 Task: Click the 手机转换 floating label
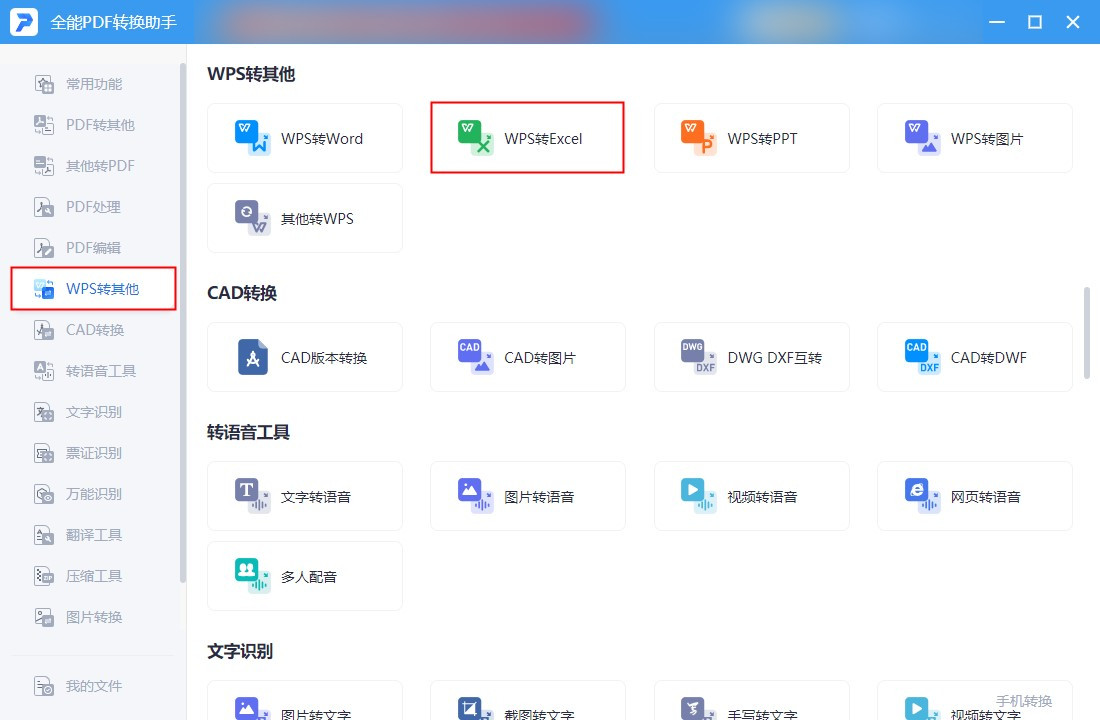[x=1024, y=701]
